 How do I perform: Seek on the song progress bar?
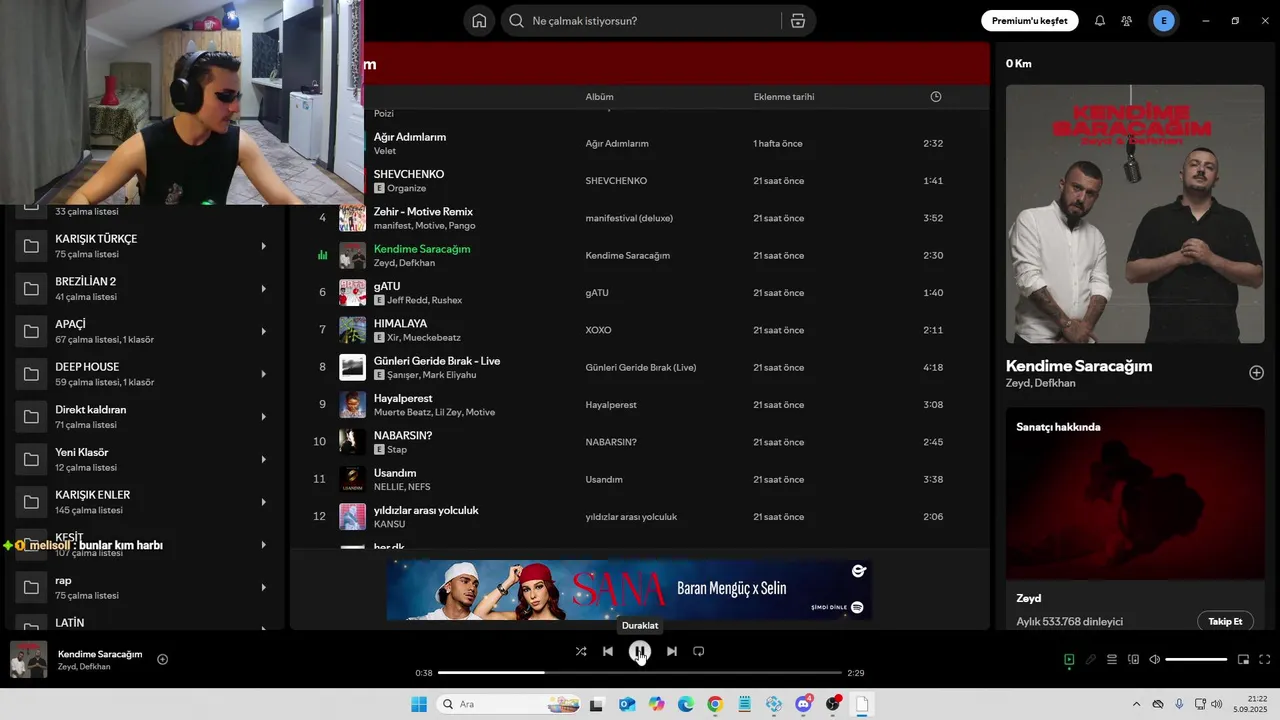(x=640, y=673)
